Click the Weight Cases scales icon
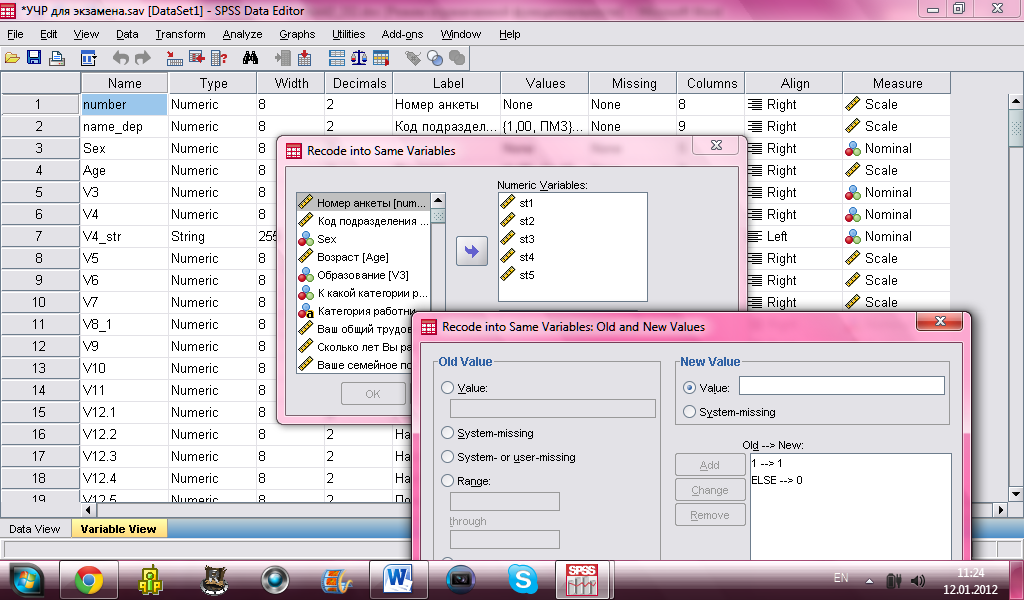Image resolution: width=1024 pixels, height=600 pixels. (x=359, y=58)
